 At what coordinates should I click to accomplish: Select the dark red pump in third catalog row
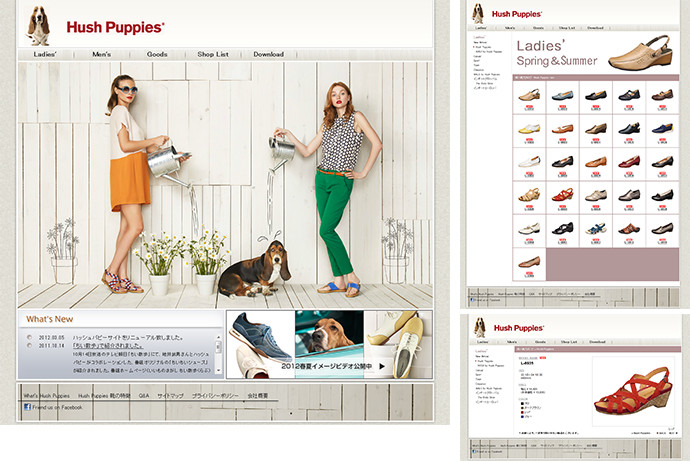coord(629,164)
